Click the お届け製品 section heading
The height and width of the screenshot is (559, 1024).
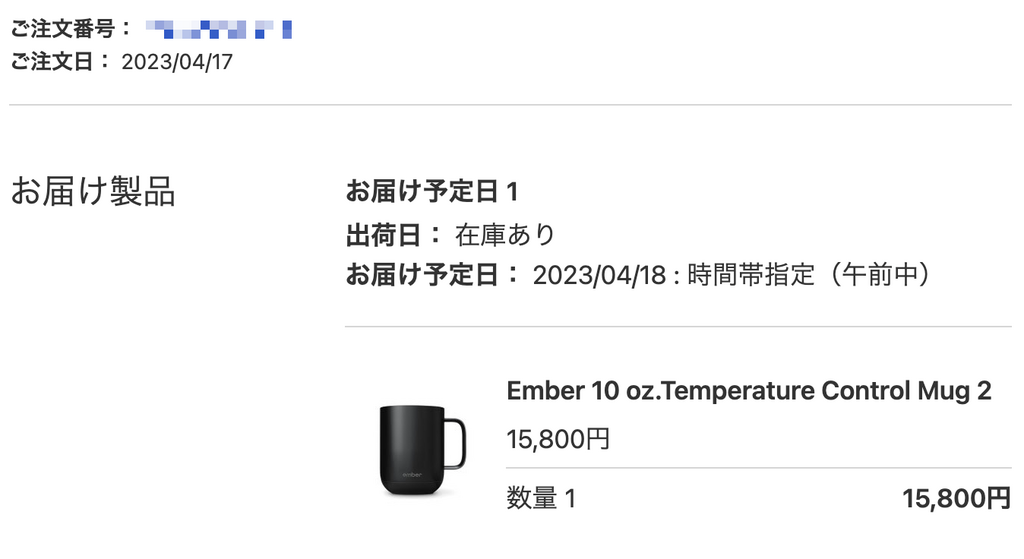pyautogui.click(x=92, y=190)
